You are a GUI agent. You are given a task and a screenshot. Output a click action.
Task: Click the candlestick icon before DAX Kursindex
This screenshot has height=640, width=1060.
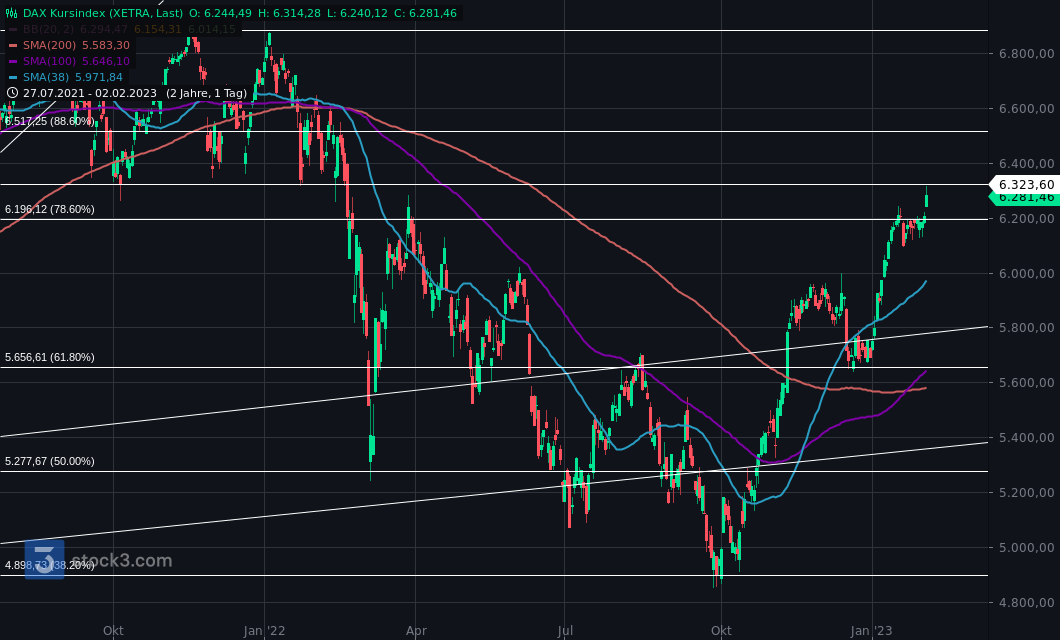click(10, 15)
